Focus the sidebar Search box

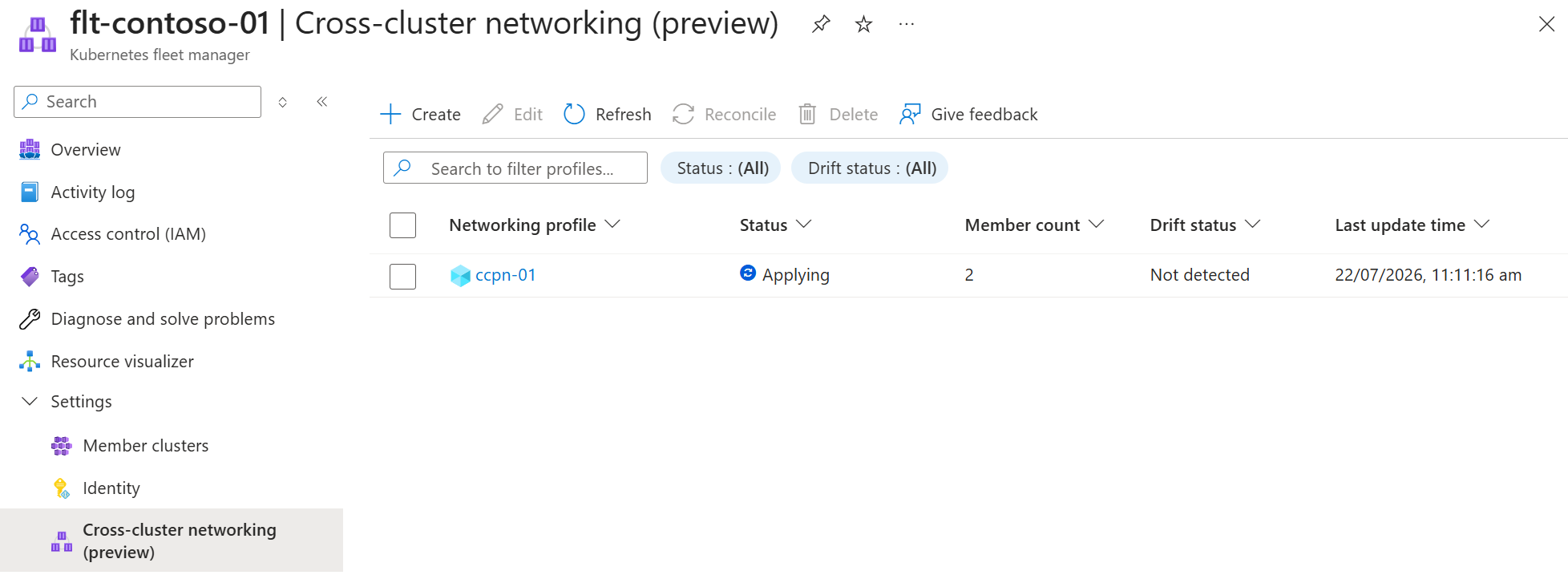(137, 102)
